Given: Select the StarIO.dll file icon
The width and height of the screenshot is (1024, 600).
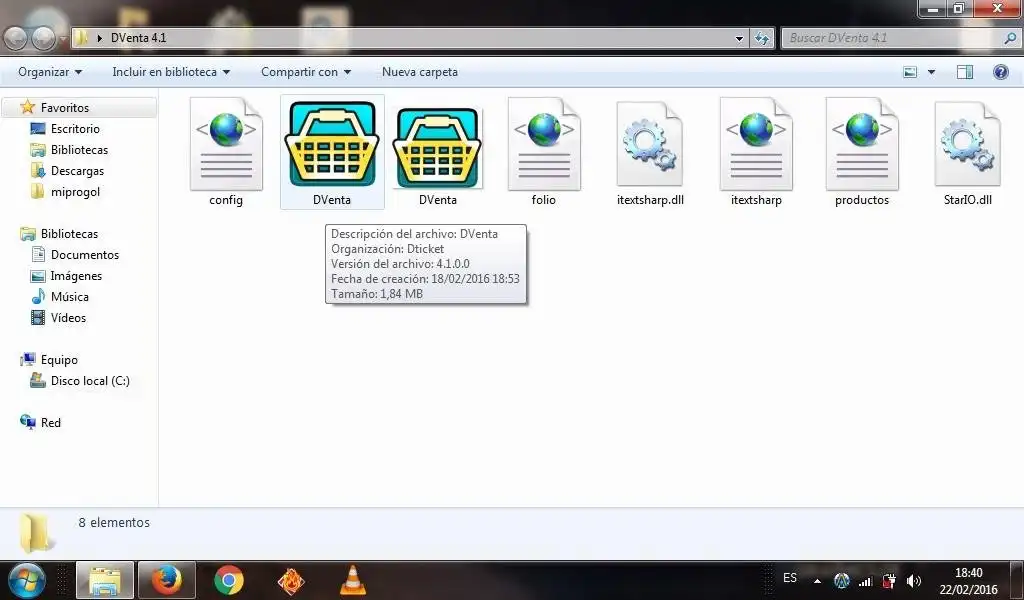Looking at the screenshot, I should (x=968, y=144).
